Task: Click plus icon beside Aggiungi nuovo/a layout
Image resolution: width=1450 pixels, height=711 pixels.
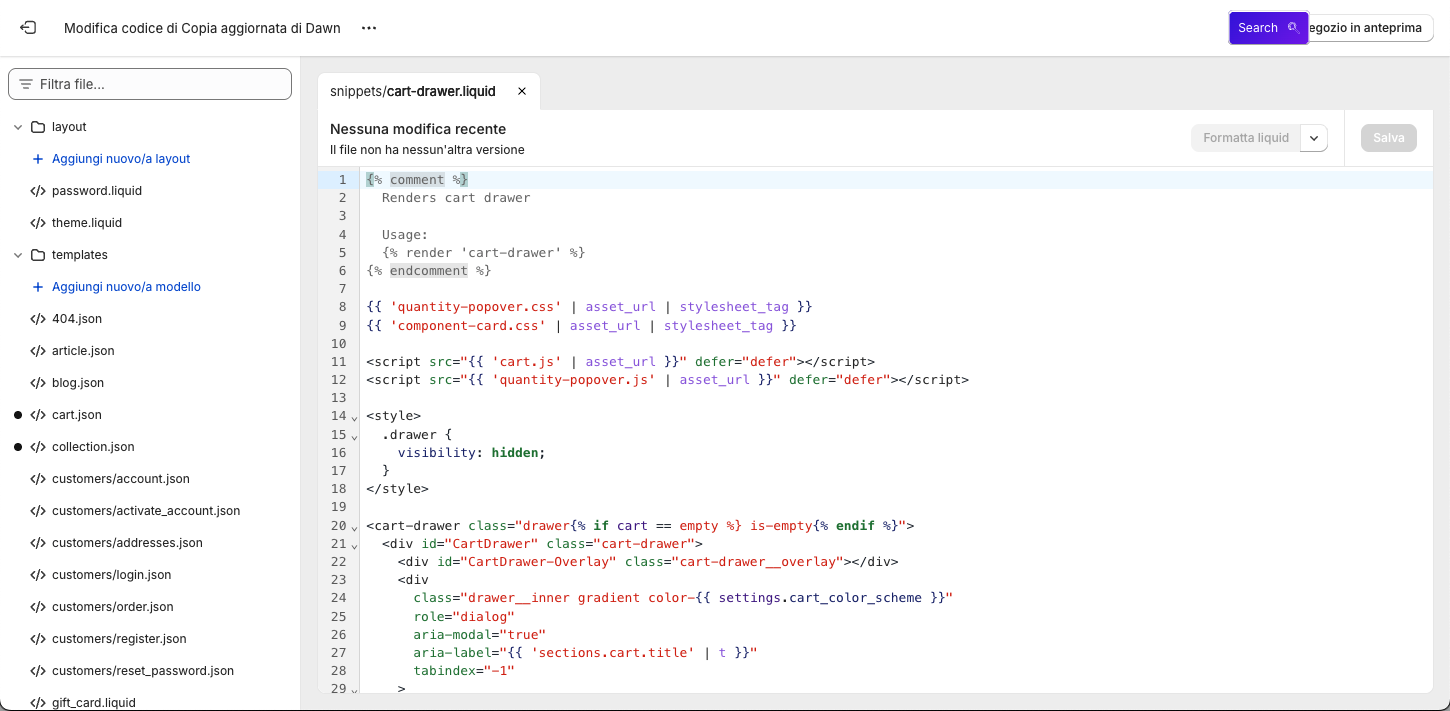Action: pyautogui.click(x=38, y=159)
